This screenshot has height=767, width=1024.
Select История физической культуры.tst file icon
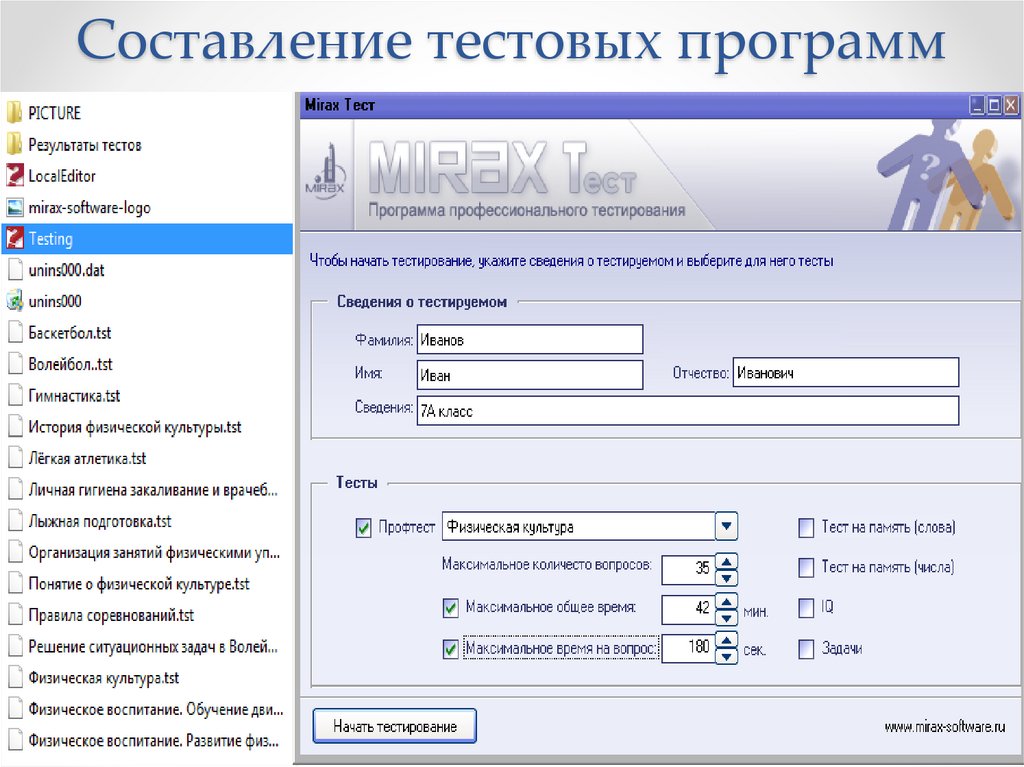(15, 426)
